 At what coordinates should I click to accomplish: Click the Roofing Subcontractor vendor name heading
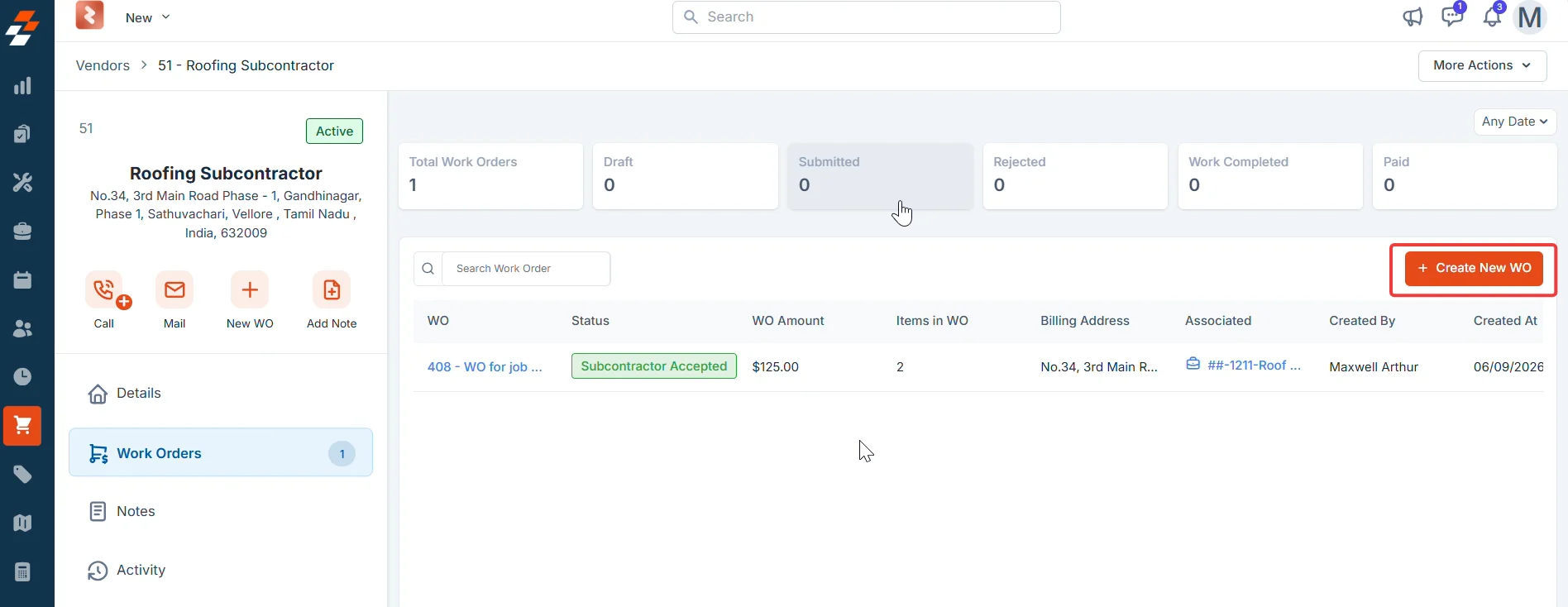tap(226, 174)
